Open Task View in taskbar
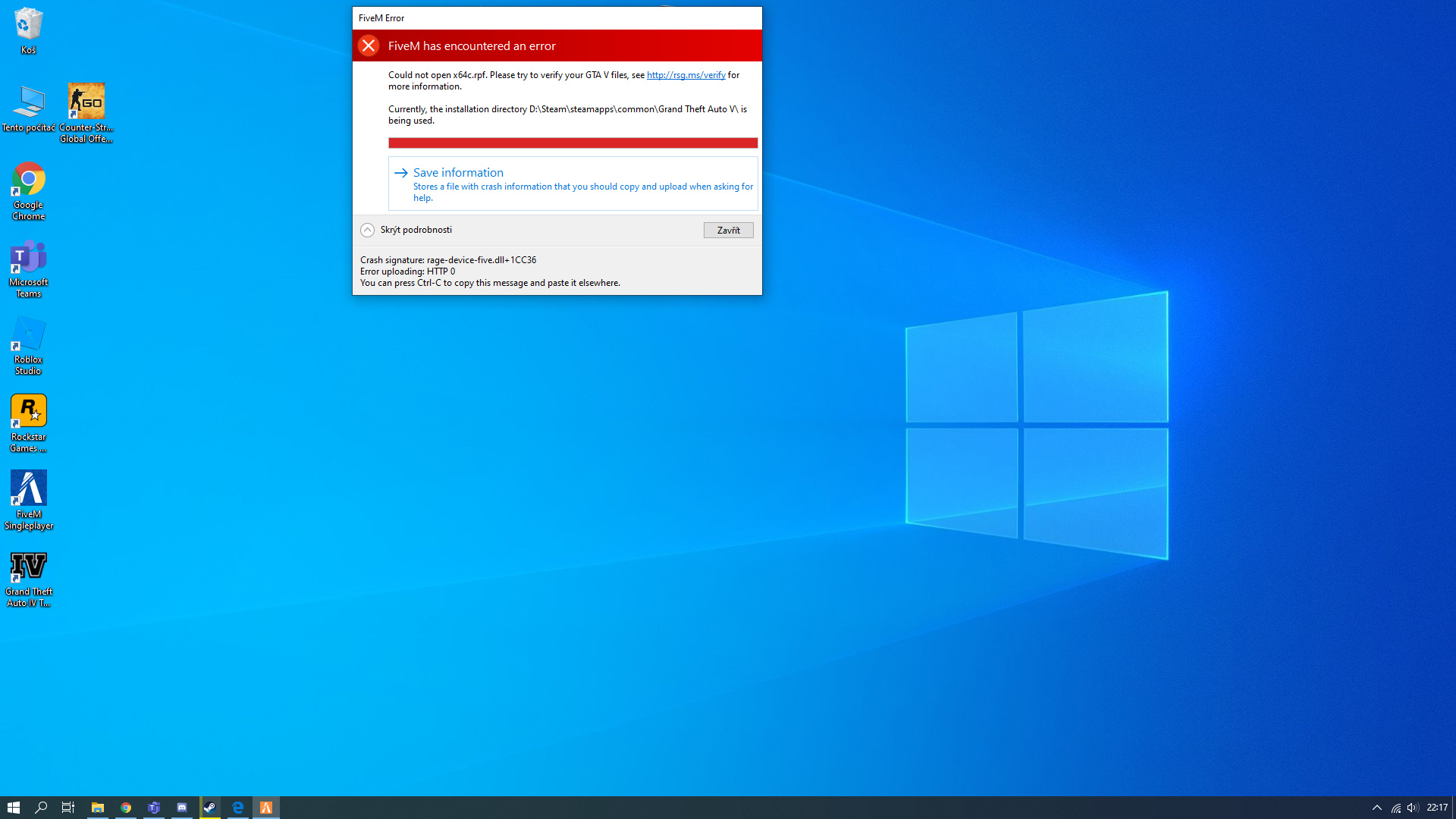Screen dimensions: 1456x819 pos(68,808)
